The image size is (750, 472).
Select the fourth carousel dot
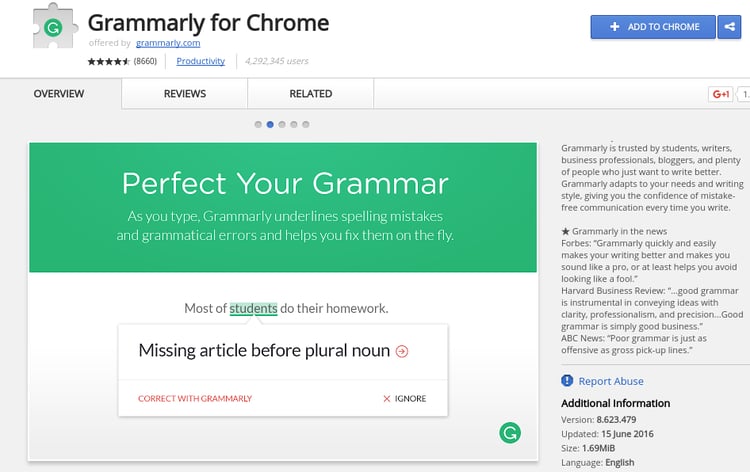click(x=294, y=125)
